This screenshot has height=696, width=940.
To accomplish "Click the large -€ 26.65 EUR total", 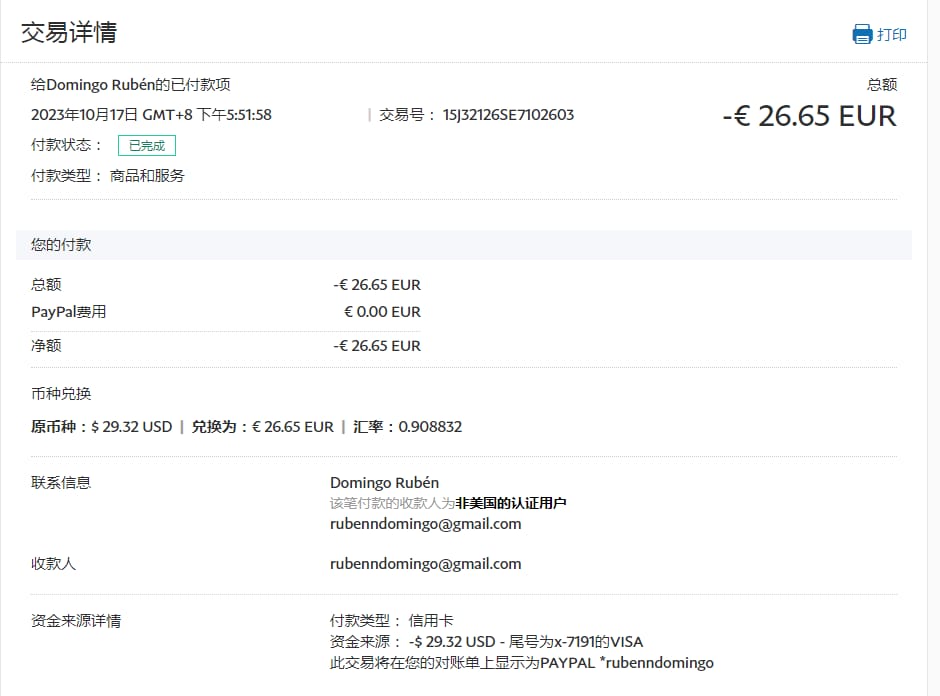I will coord(809,116).
